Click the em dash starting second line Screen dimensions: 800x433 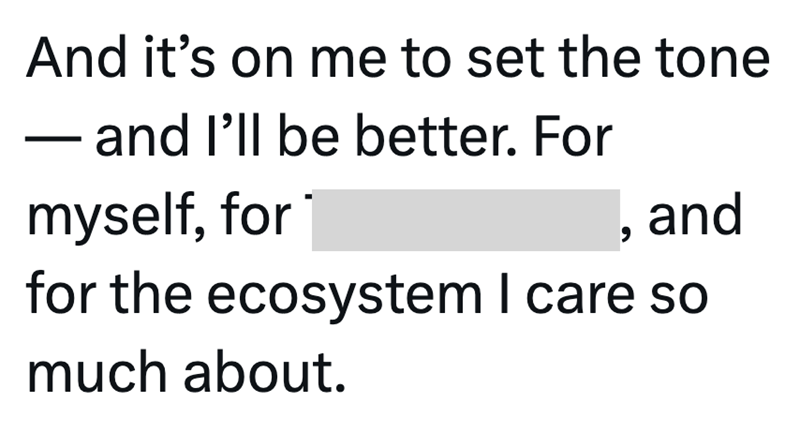point(53,140)
